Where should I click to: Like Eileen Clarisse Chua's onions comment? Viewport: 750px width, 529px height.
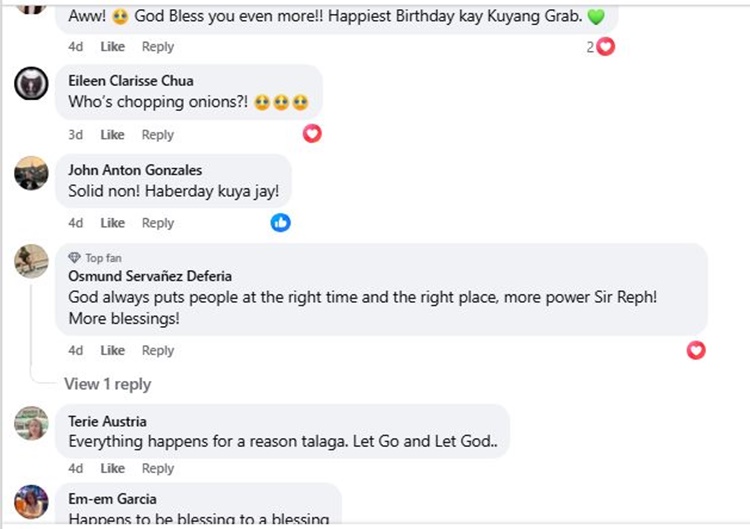pos(113,135)
